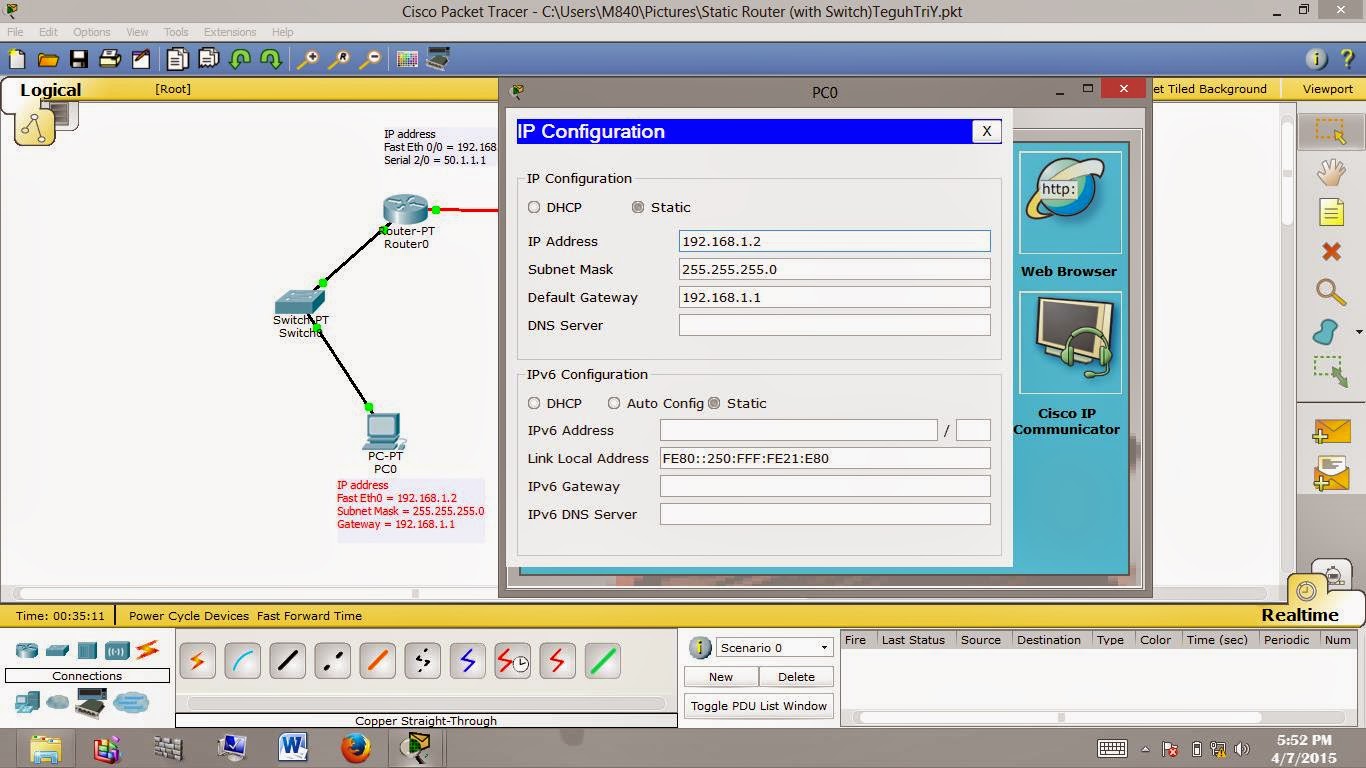Open the File menu

tap(15, 32)
